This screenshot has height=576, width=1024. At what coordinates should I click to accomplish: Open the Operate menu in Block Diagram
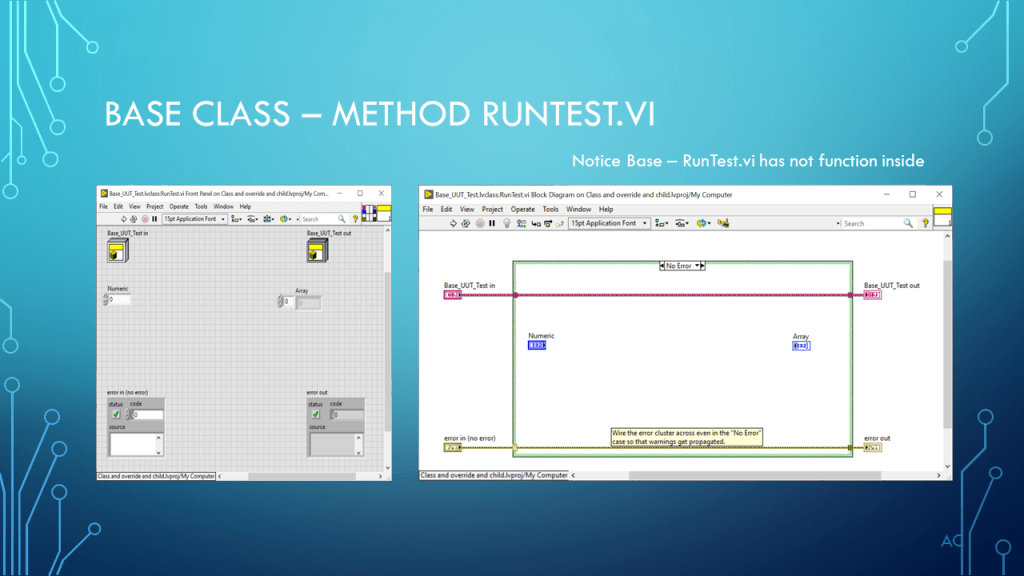[x=523, y=210]
